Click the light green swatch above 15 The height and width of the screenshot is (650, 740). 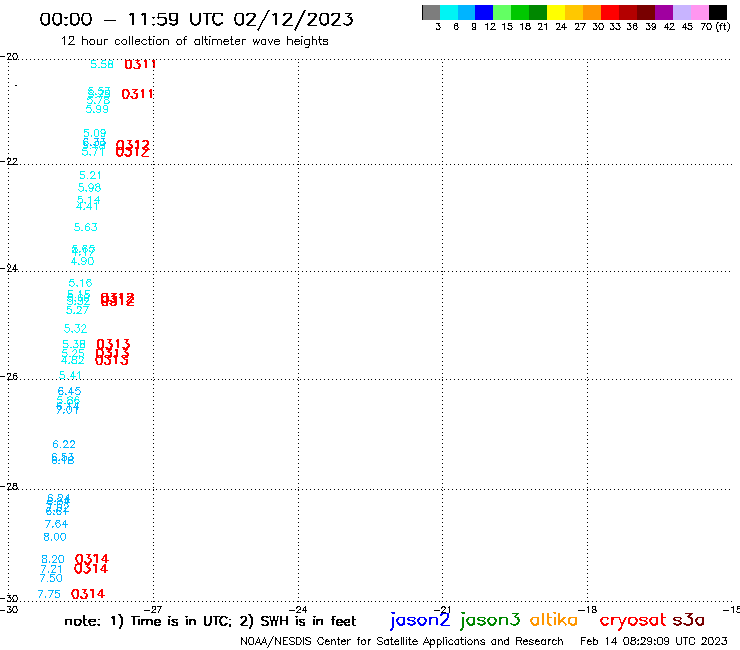(502, 12)
